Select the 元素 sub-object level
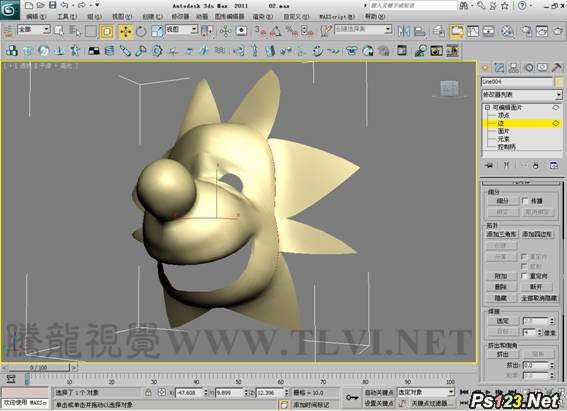 (x=503, y=139)
